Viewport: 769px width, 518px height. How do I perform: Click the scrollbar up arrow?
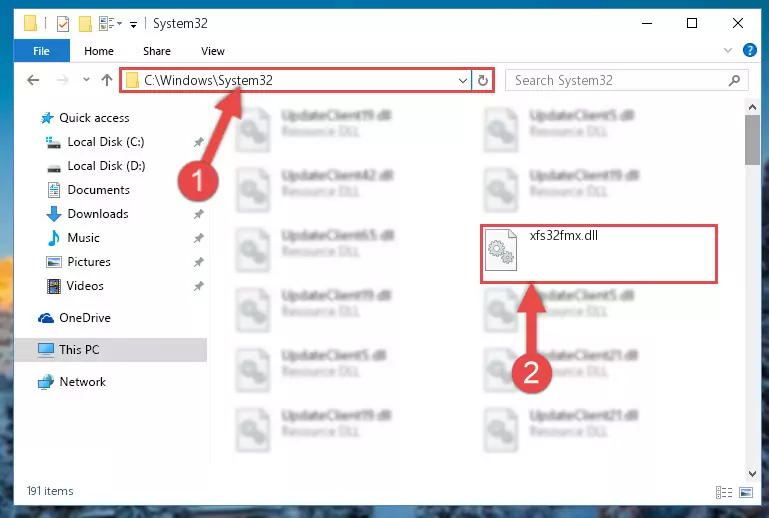(752, 106)
